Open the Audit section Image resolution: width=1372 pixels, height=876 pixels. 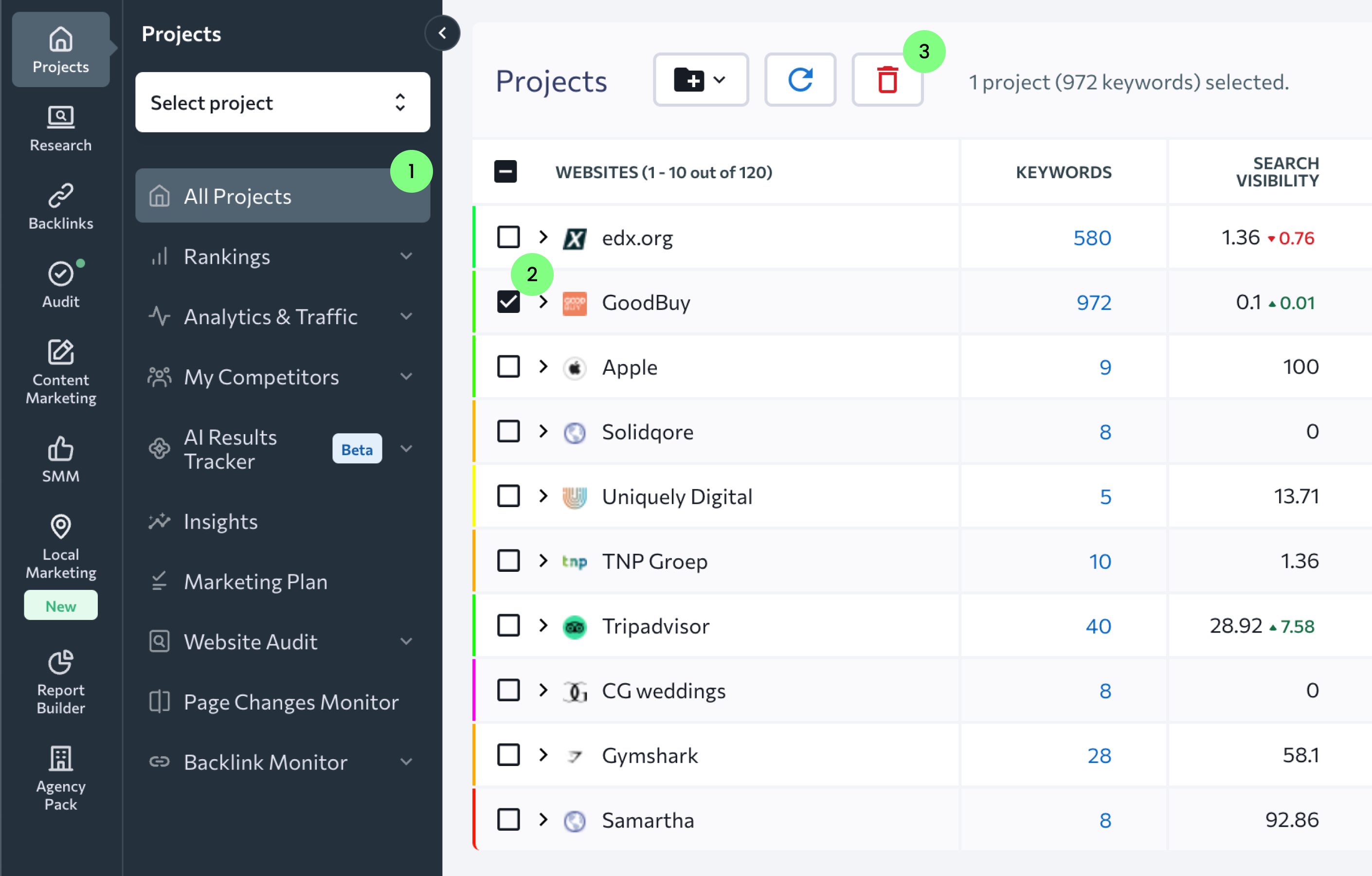coord(60,285)
